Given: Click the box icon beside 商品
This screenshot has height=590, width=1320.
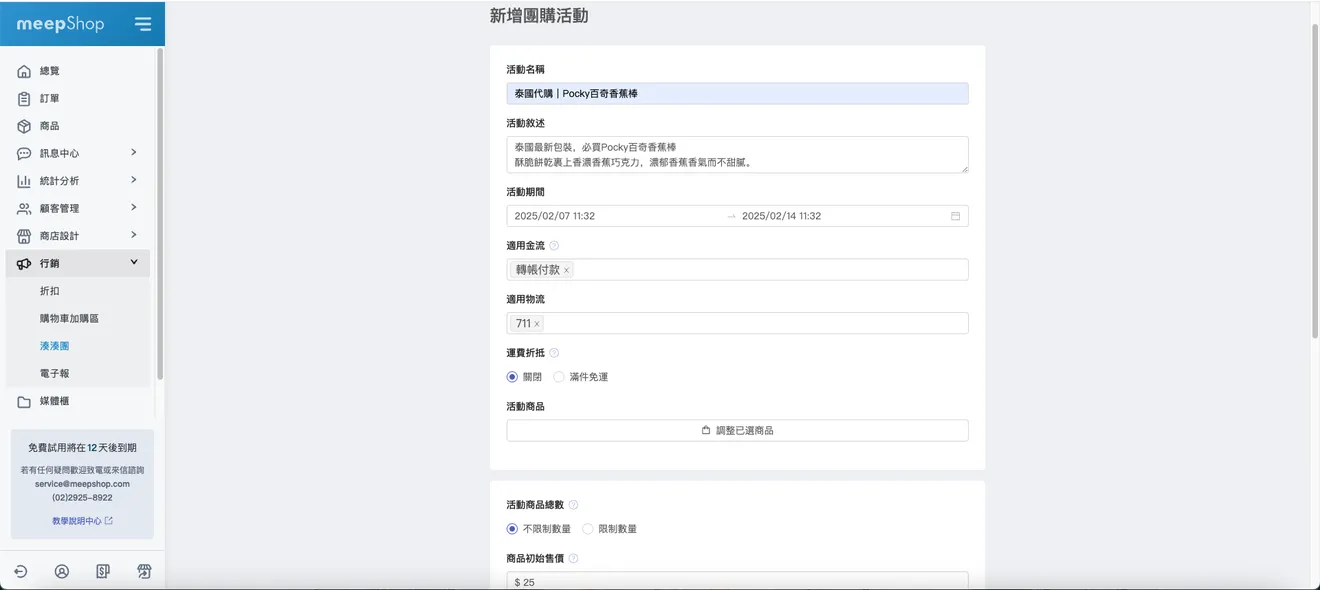Looking at the screenshot, I should pyautogui.click(x=24, y=126).
